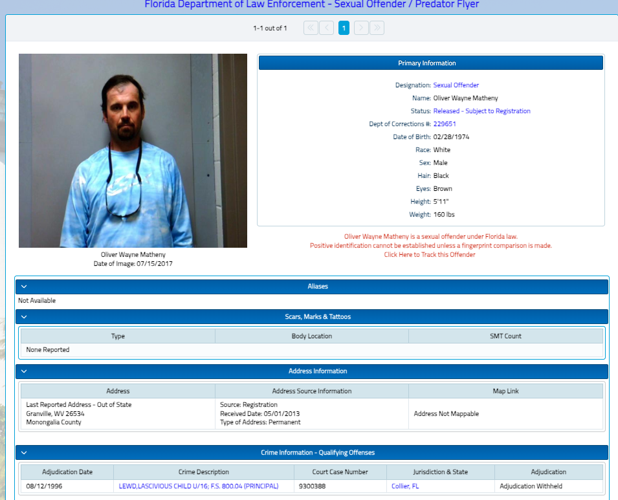Collapse the Crime Information section chevron

point(23,453)
